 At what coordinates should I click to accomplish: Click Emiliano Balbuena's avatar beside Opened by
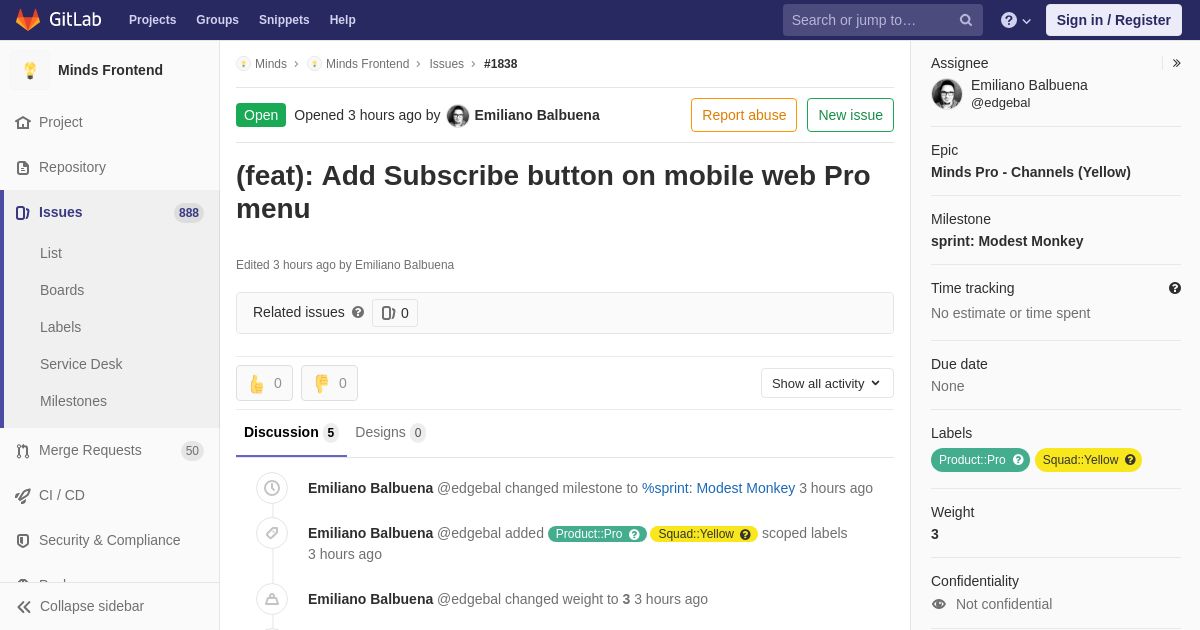(x=458, y=115)
